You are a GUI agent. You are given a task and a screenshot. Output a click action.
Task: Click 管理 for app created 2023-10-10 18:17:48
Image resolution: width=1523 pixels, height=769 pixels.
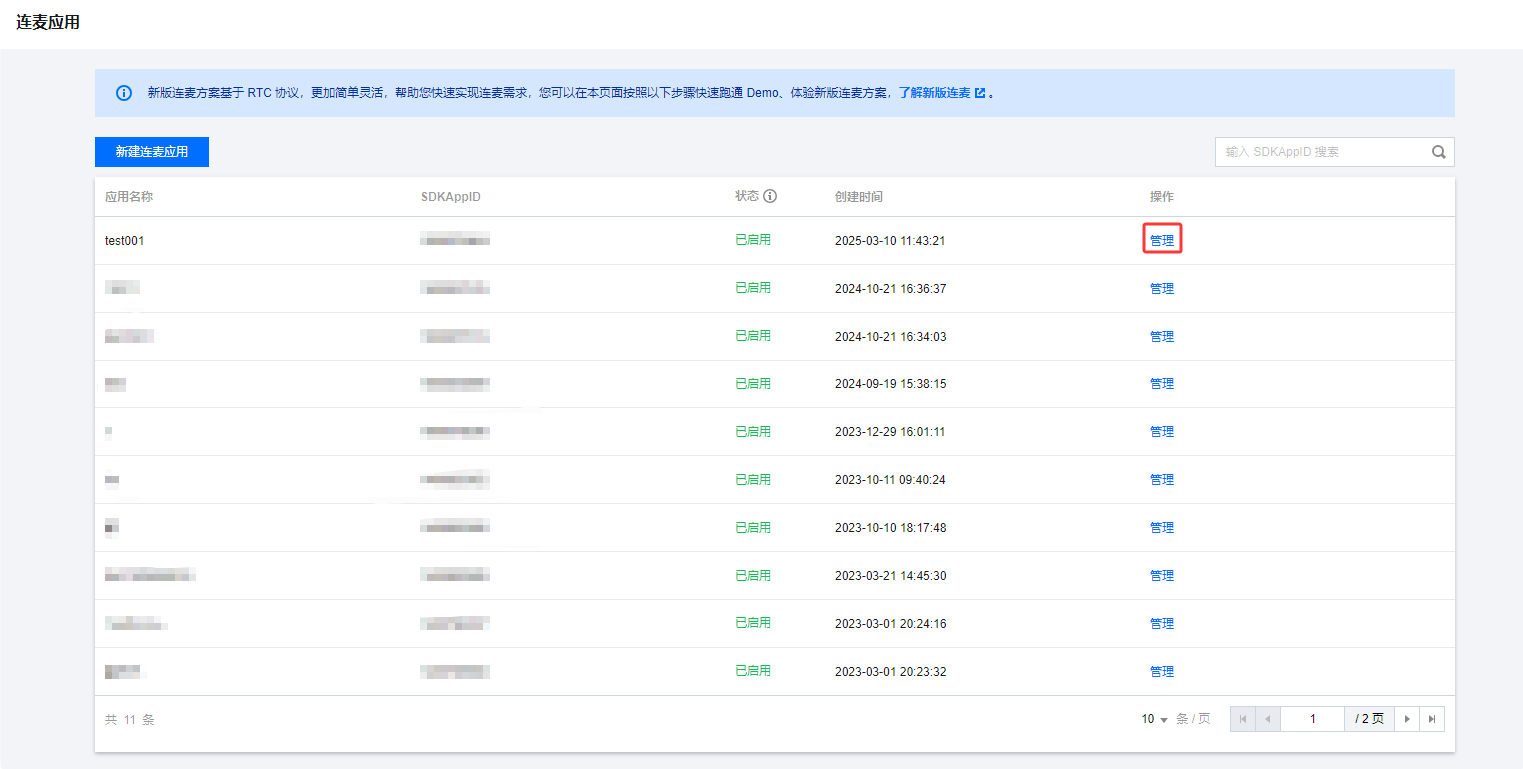[1162, 528]
